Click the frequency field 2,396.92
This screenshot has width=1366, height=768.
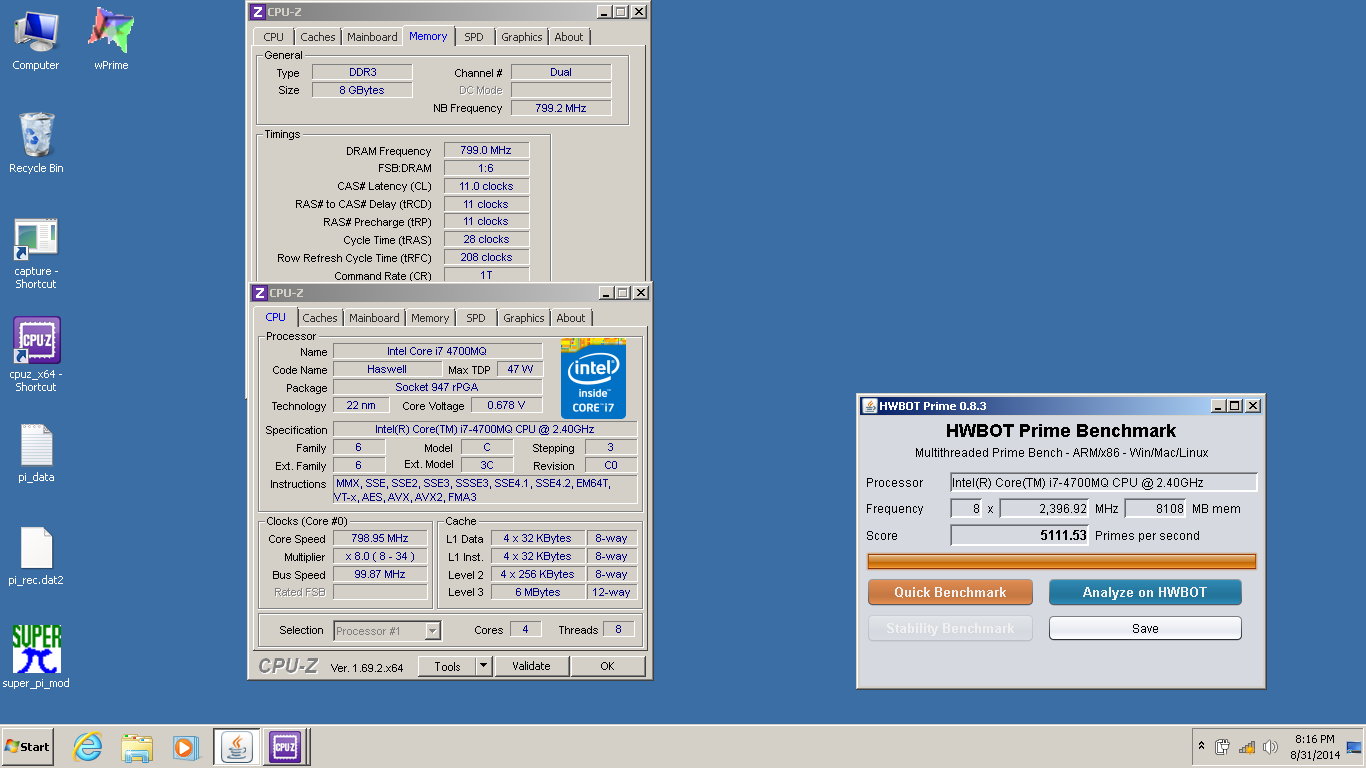click(1045, 508)
